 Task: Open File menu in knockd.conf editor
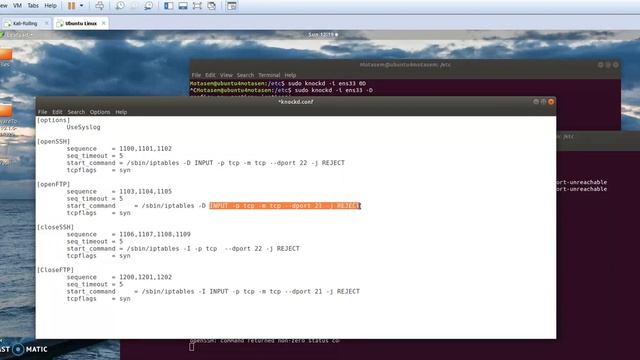[x=42, y=112]
